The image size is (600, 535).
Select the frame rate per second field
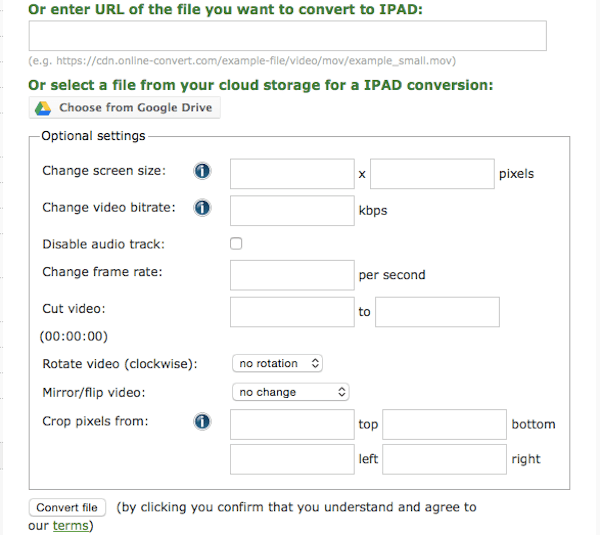pos(292,275)
